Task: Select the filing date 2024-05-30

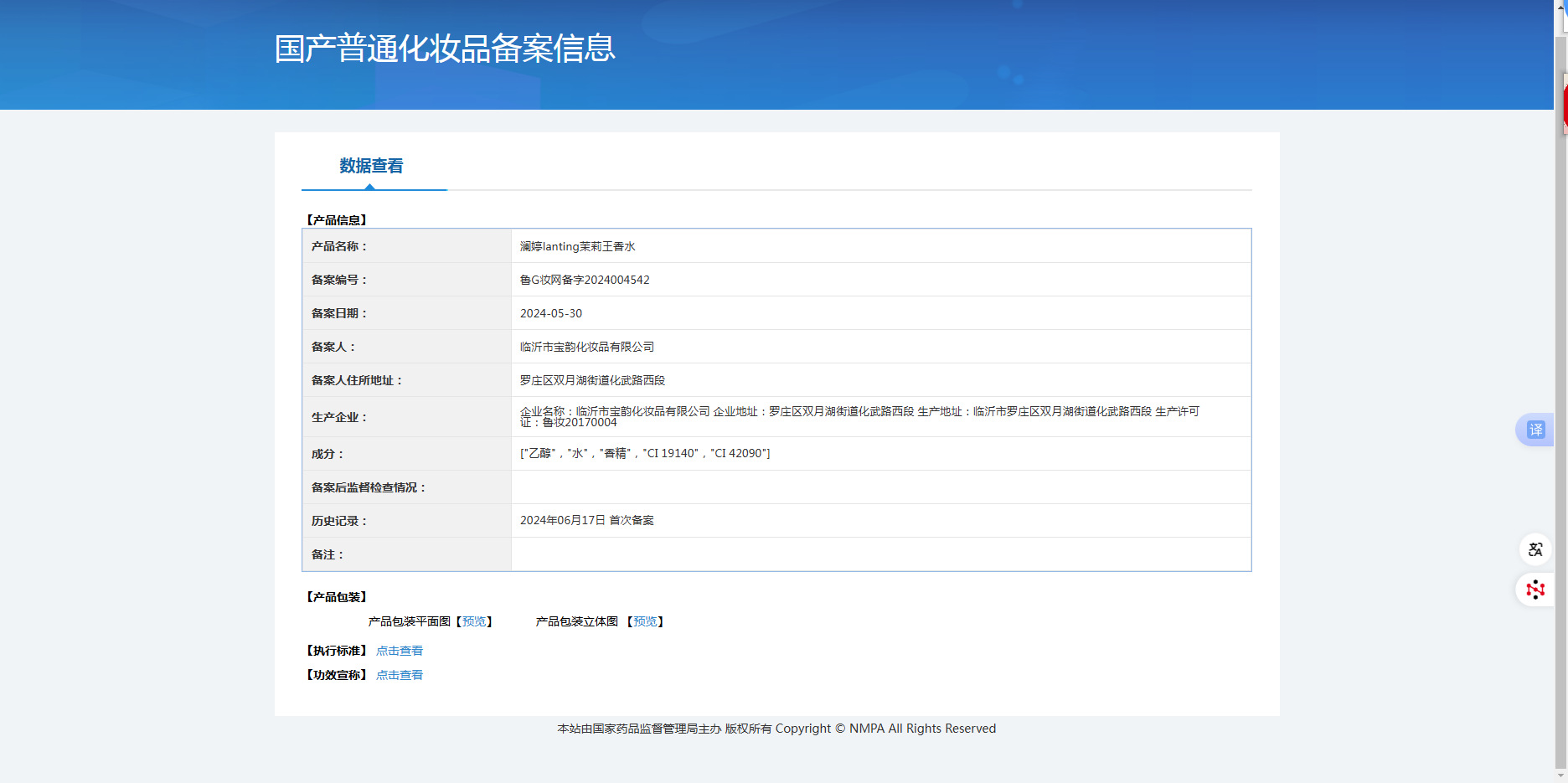Action: [551, 313]
